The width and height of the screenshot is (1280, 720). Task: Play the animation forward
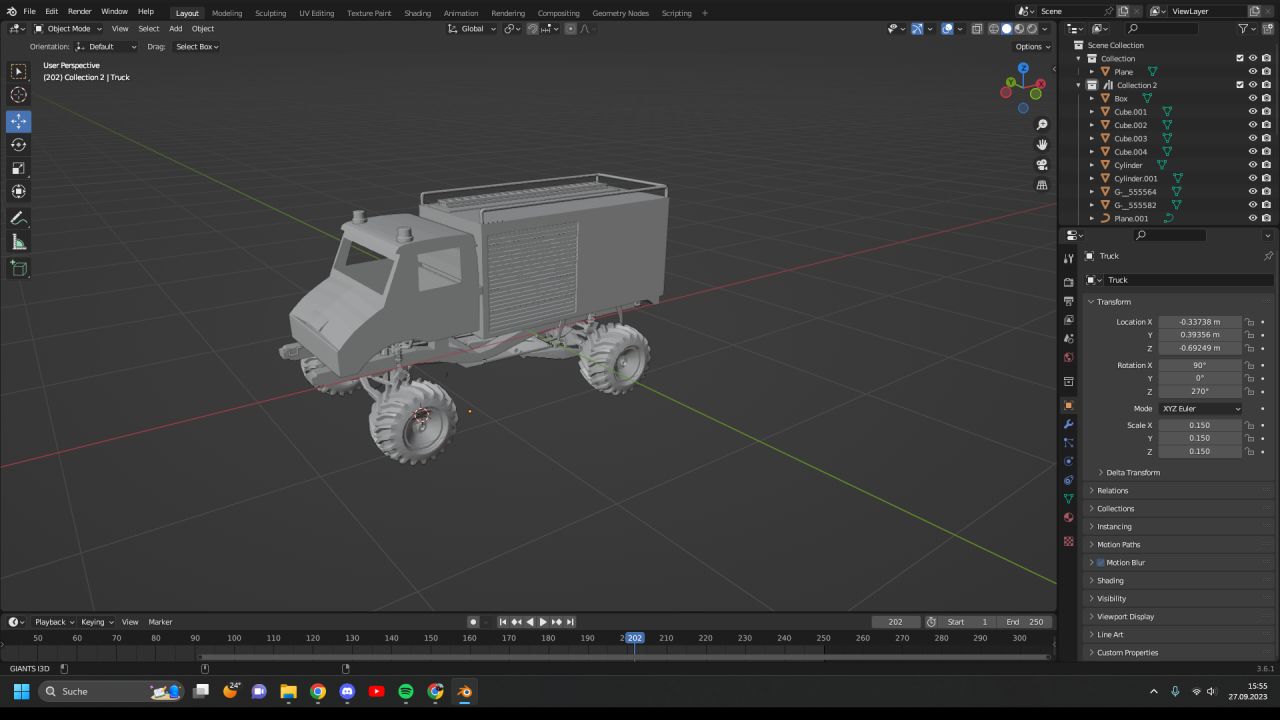coord(543,622)
